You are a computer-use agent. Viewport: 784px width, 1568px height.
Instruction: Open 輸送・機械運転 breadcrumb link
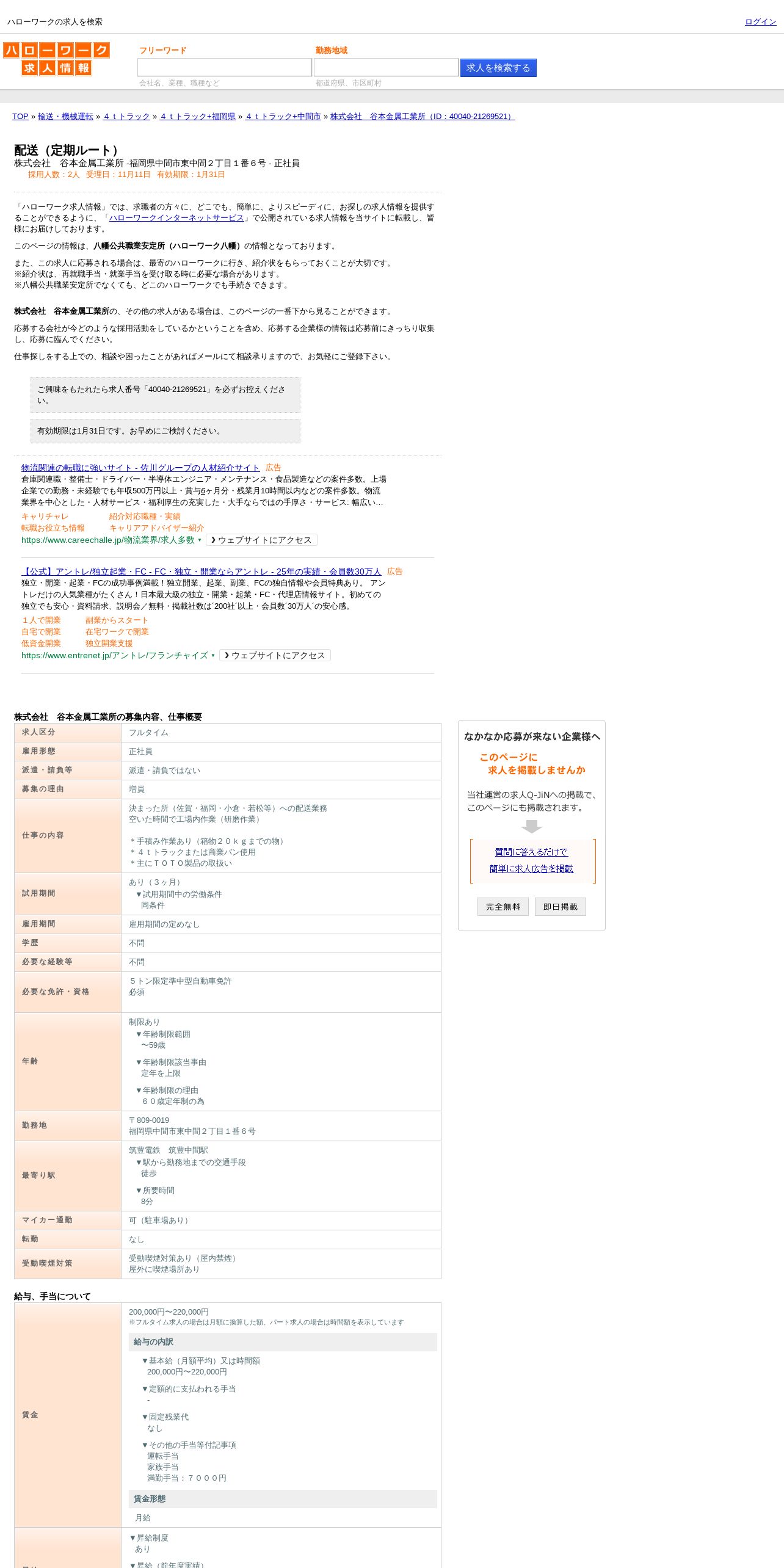coord(65,117)
